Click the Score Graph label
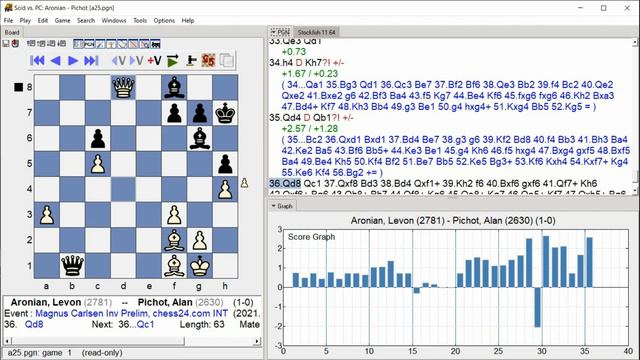The width and height of the screenshot is (640, 360). tap(311, 237)
